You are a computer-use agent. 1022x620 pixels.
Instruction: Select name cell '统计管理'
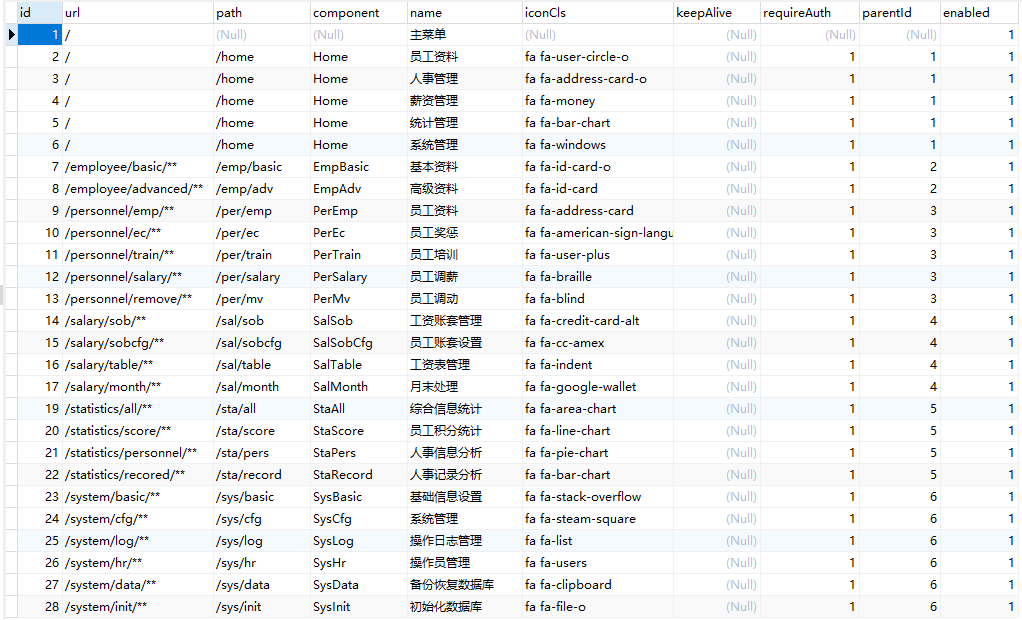(465, 123)
